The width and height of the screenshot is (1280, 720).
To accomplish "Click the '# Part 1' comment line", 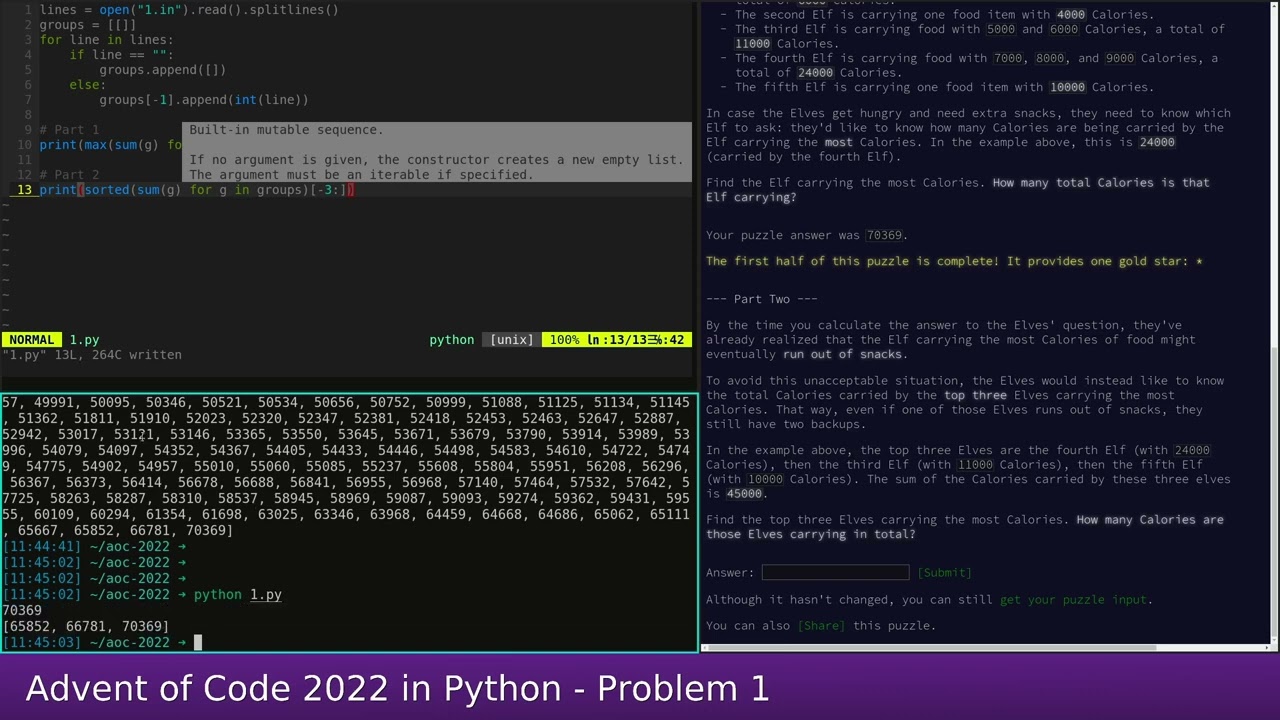I will tap(69, 130).
